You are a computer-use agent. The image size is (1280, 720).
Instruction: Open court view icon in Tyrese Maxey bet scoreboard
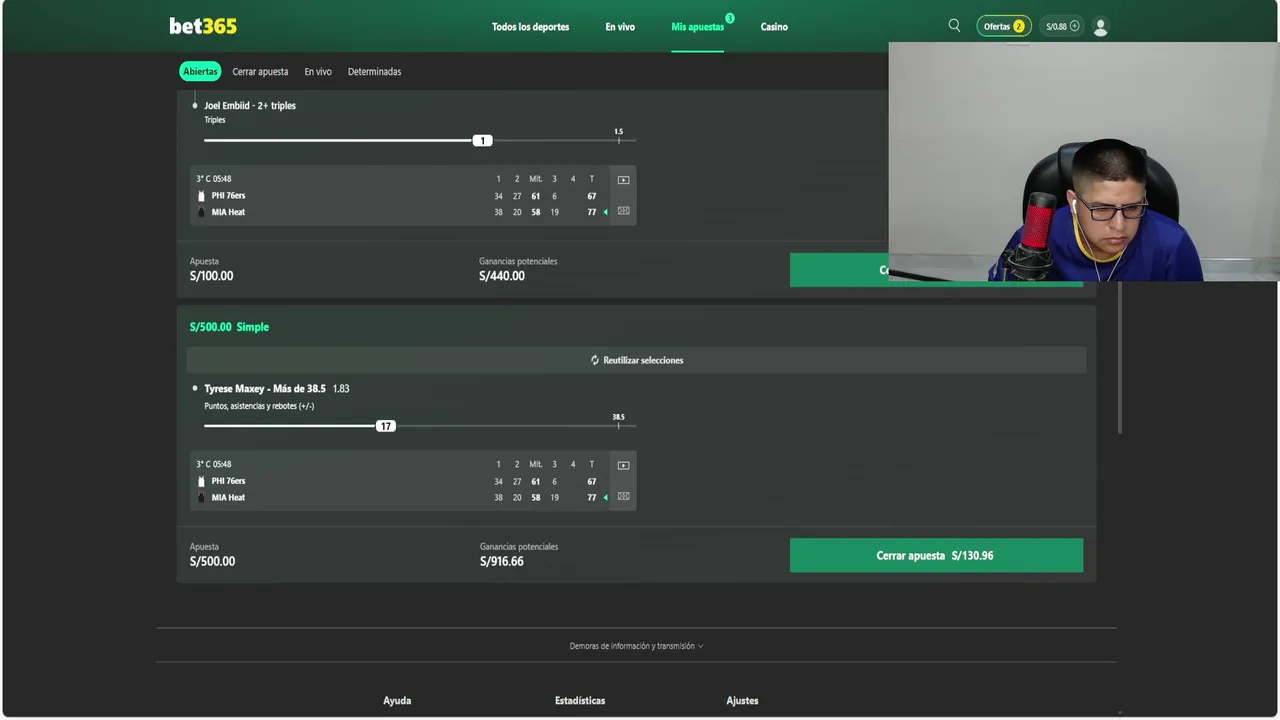624,496
